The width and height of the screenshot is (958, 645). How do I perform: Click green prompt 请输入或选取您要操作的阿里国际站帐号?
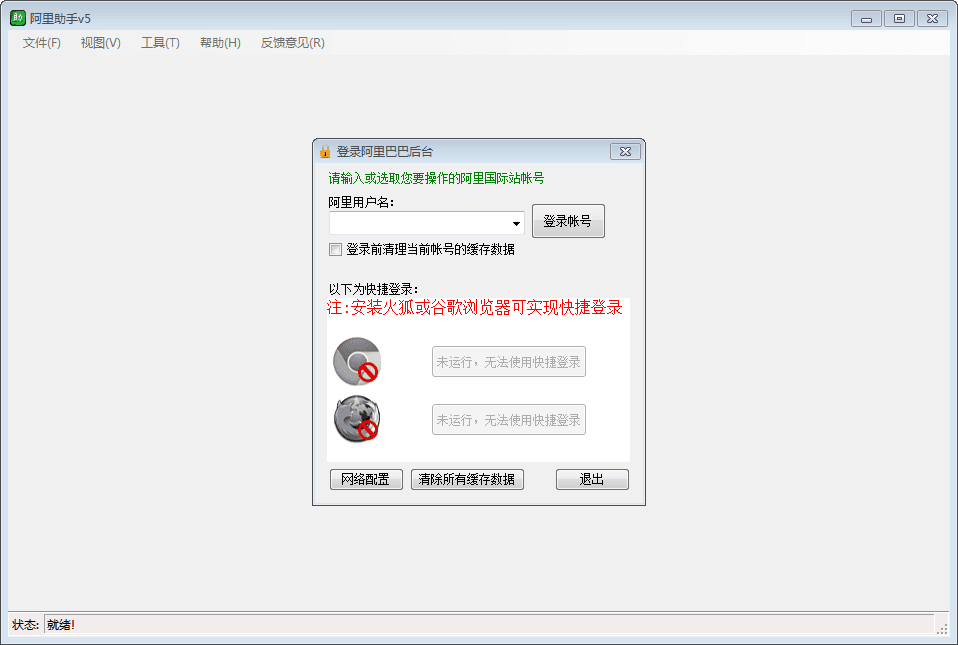coord(436,178)
